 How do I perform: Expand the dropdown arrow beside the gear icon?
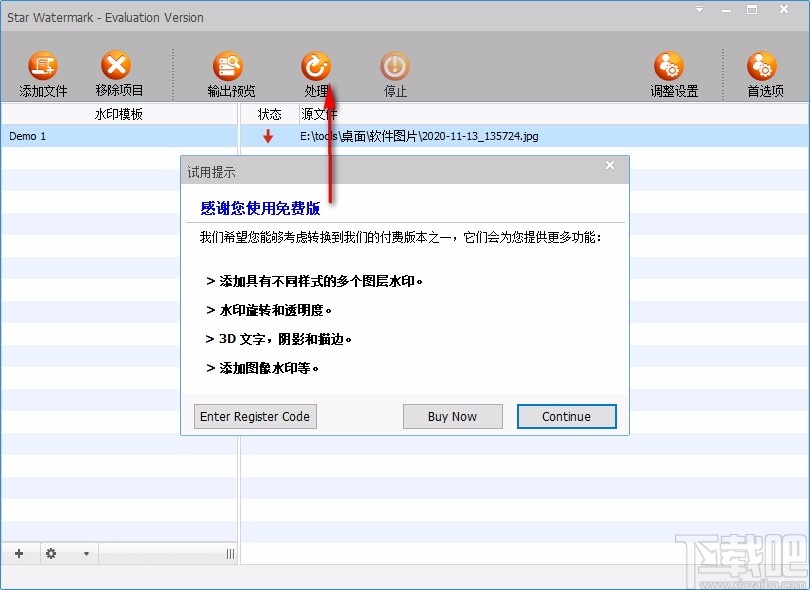86,554
